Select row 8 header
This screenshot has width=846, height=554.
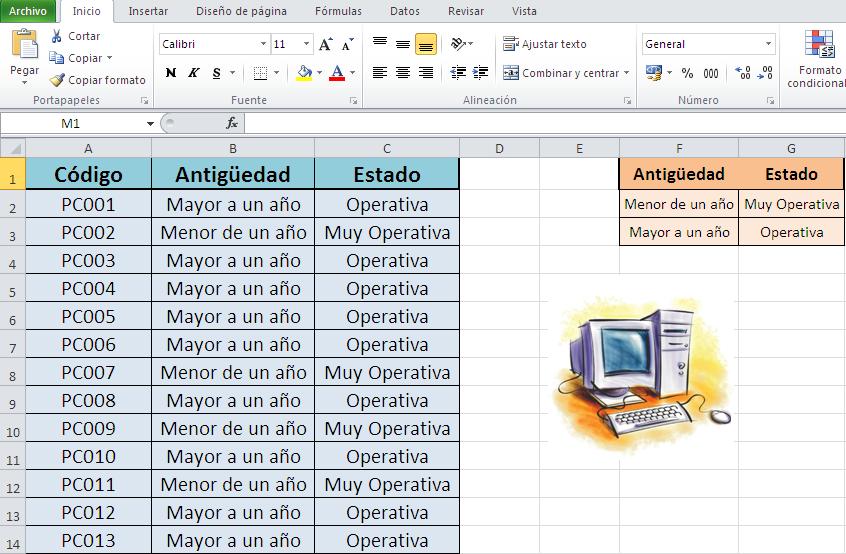click(x=12, y=373)
